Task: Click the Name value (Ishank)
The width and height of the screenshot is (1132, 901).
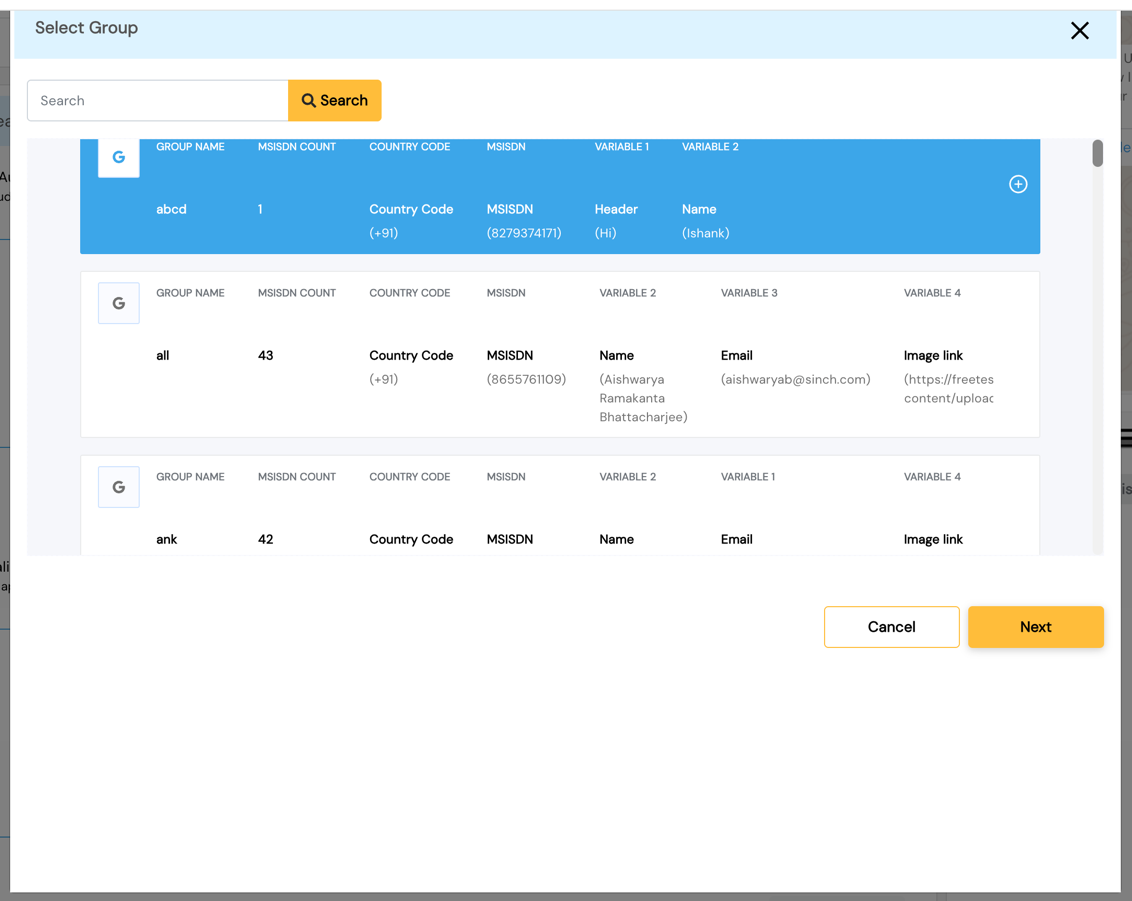Action: [x=705, y=233]
